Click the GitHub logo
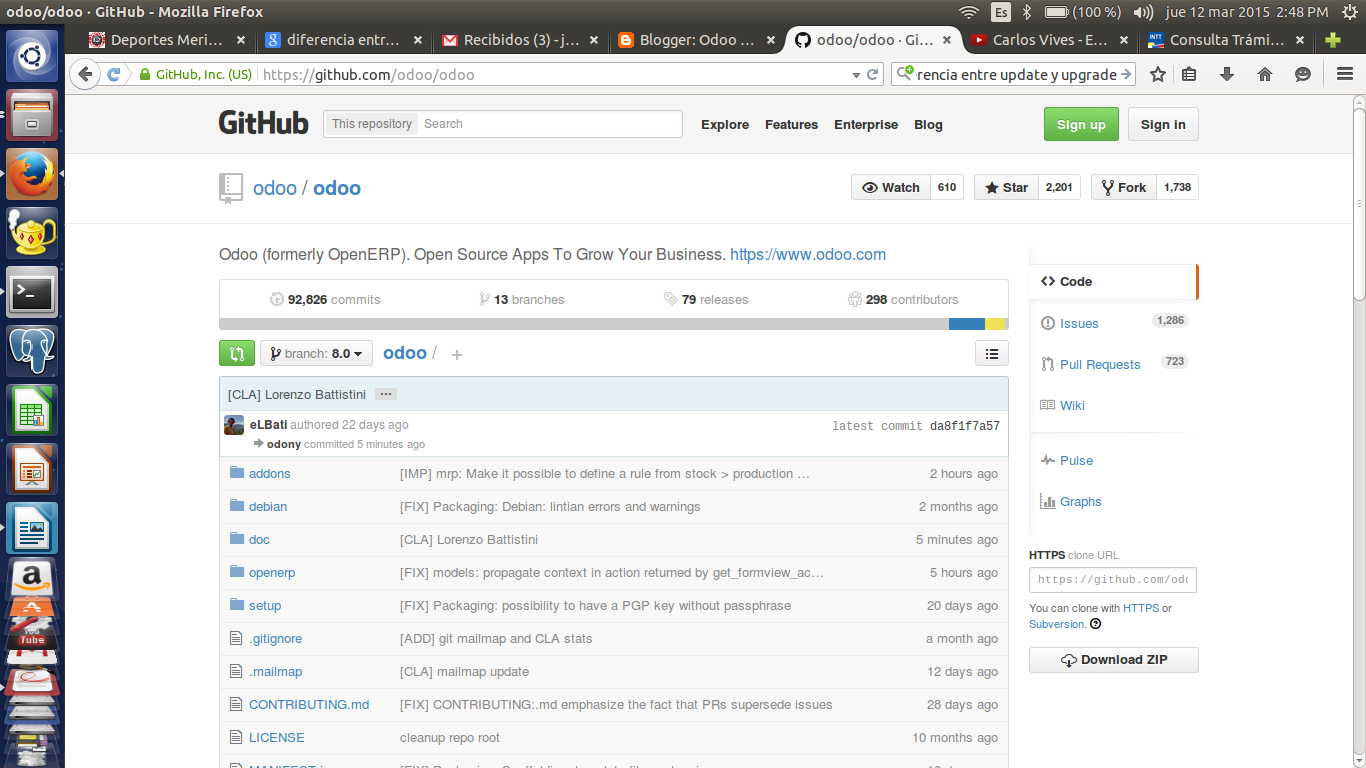Viewport: 1366px width, 768px height. (x=263, y=123)
